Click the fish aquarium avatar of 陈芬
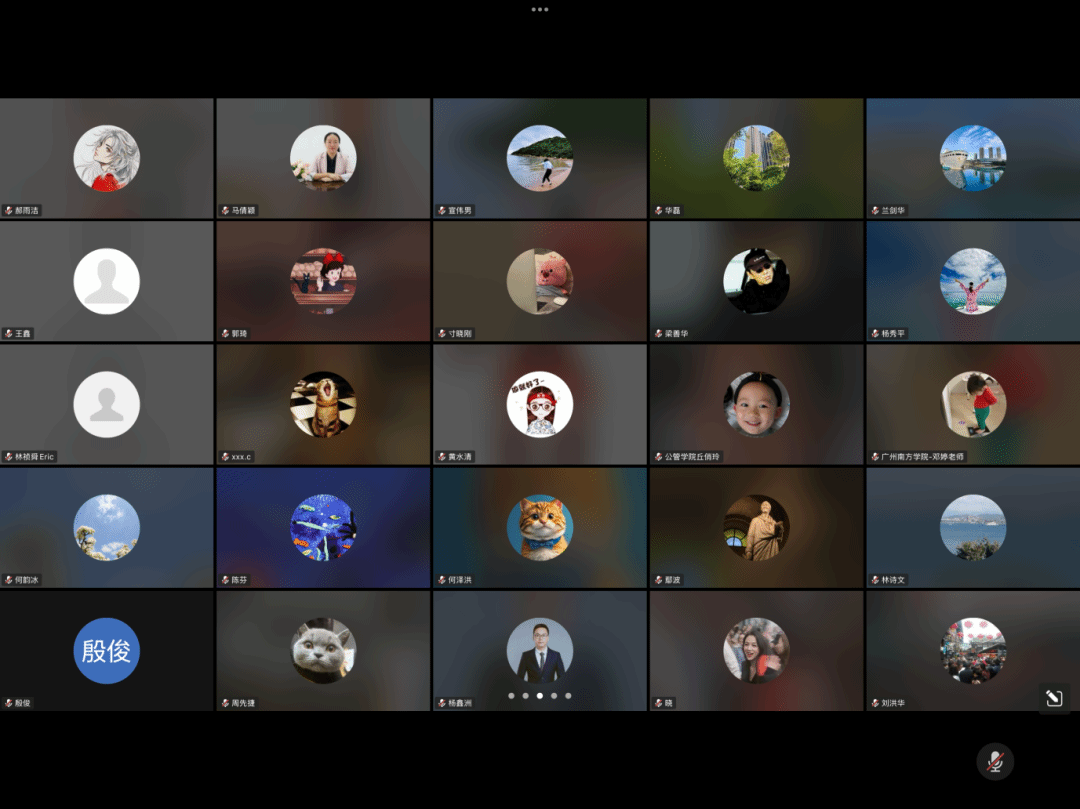This screenshot has width=1080, height=809. click(x=323, y=528)
